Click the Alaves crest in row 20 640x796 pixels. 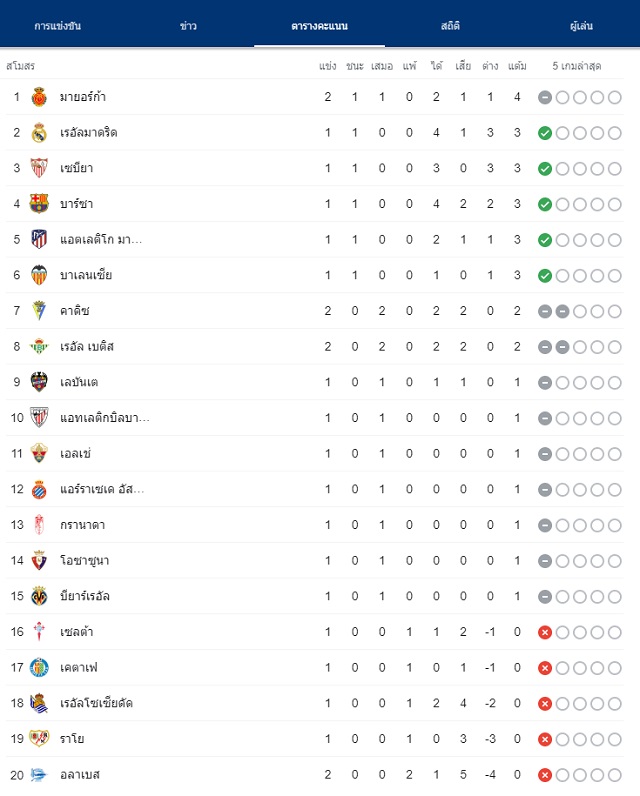click(39, 775)
